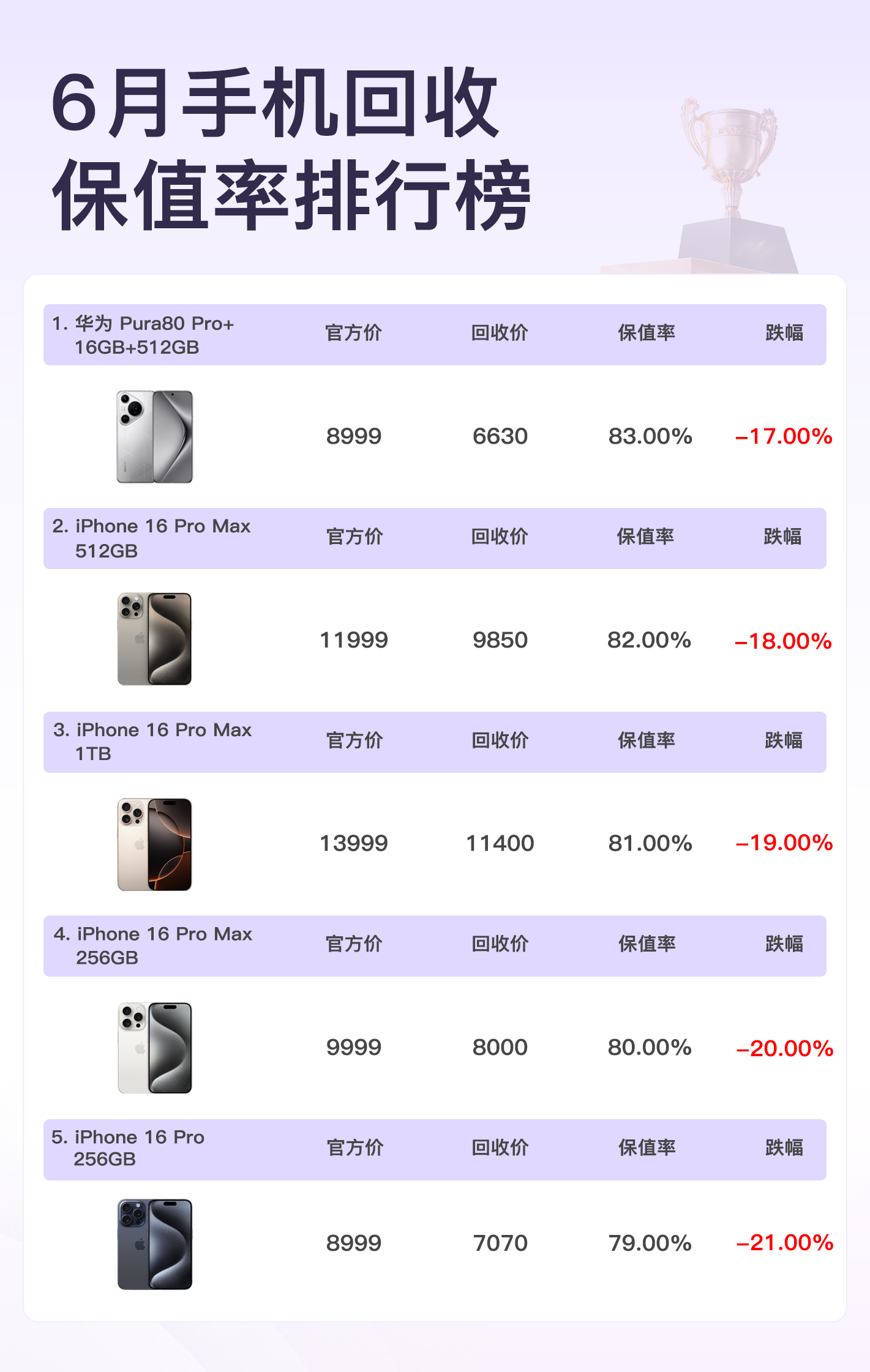
Task: Click the trophy graphic beside the title
Action: point(729,184)
